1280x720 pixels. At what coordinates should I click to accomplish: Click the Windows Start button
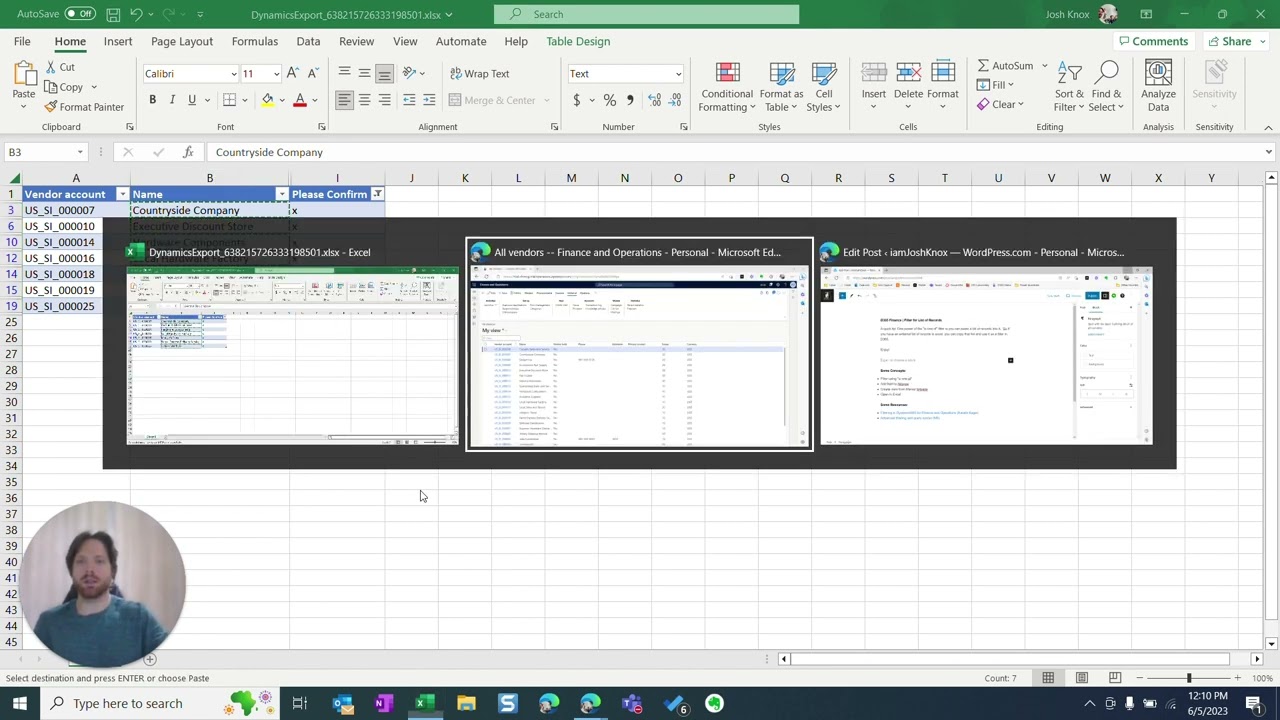(x=20, y=703)
